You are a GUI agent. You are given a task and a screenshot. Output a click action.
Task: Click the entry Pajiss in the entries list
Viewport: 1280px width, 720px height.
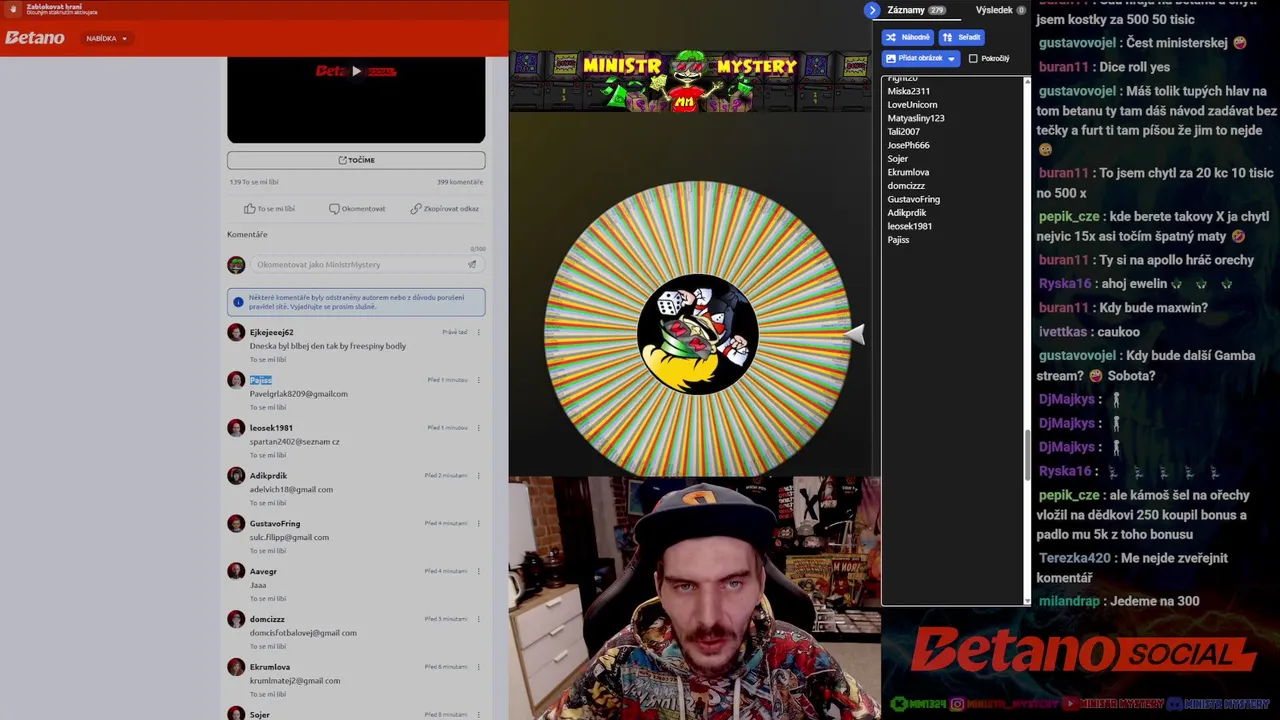[898, 240]
